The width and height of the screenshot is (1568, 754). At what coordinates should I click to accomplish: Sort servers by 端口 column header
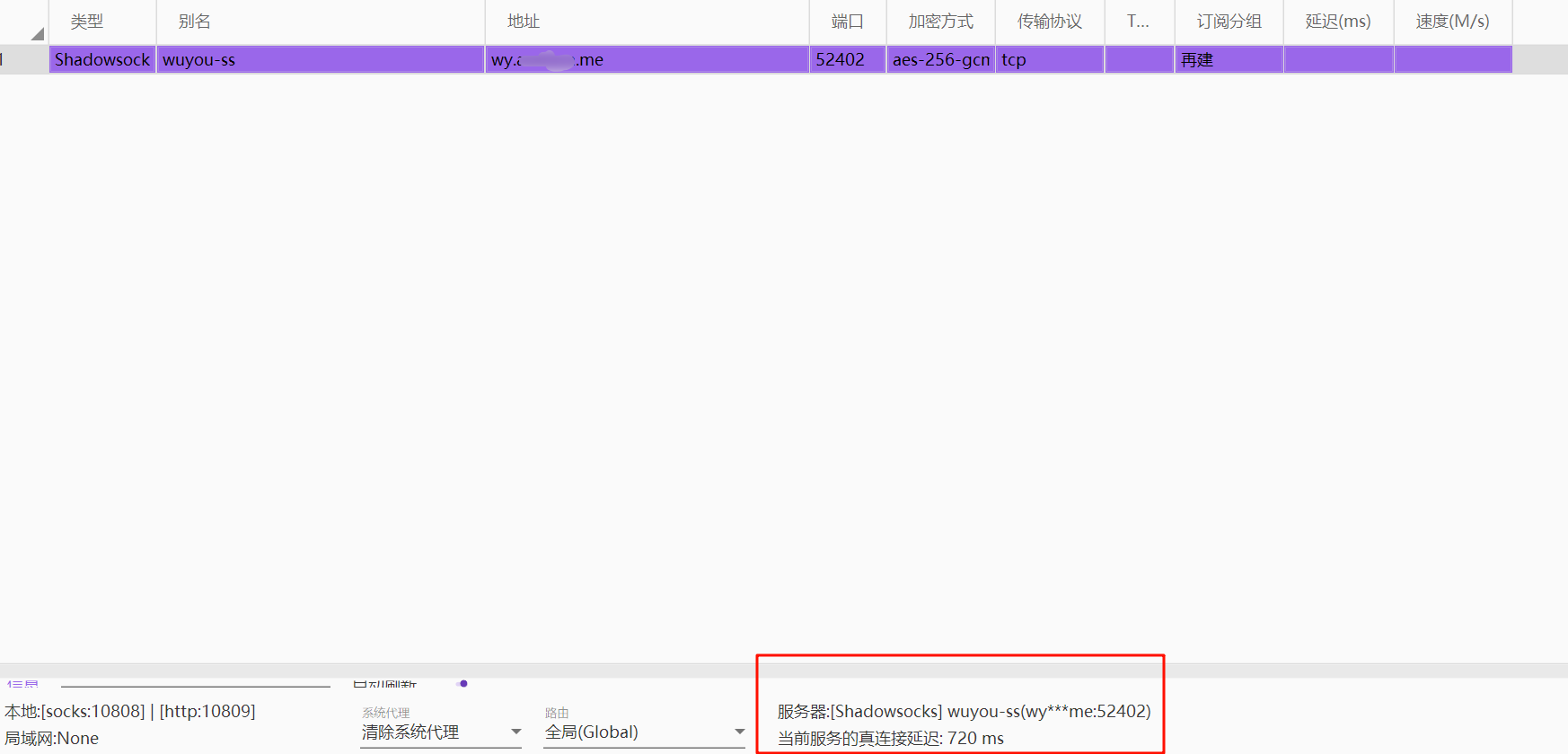pyautogui.click(x=847, y=22)
